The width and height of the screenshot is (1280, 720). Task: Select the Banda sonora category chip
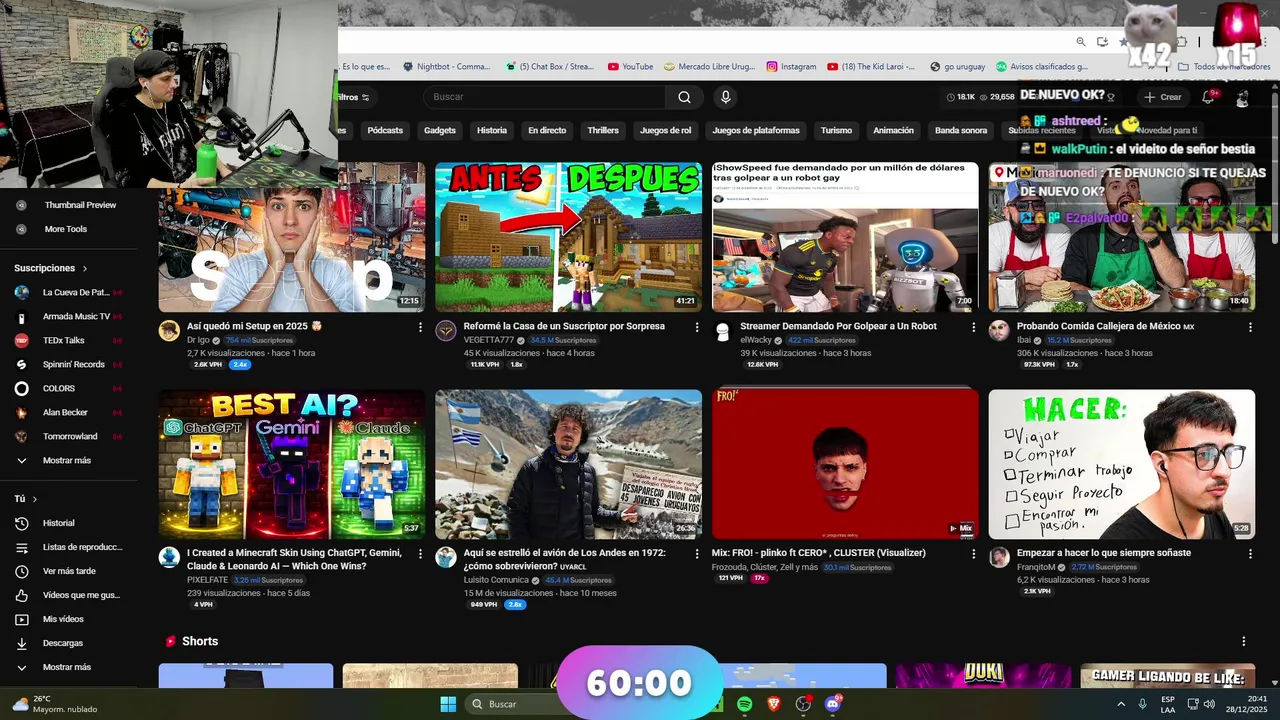pos(961,130)
